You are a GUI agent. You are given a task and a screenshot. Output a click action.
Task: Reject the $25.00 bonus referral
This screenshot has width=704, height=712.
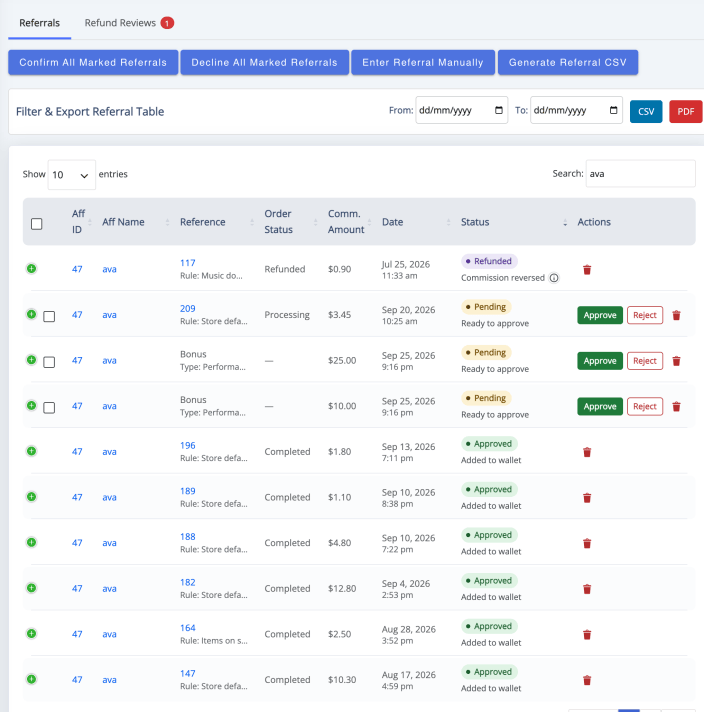point(645,361)
